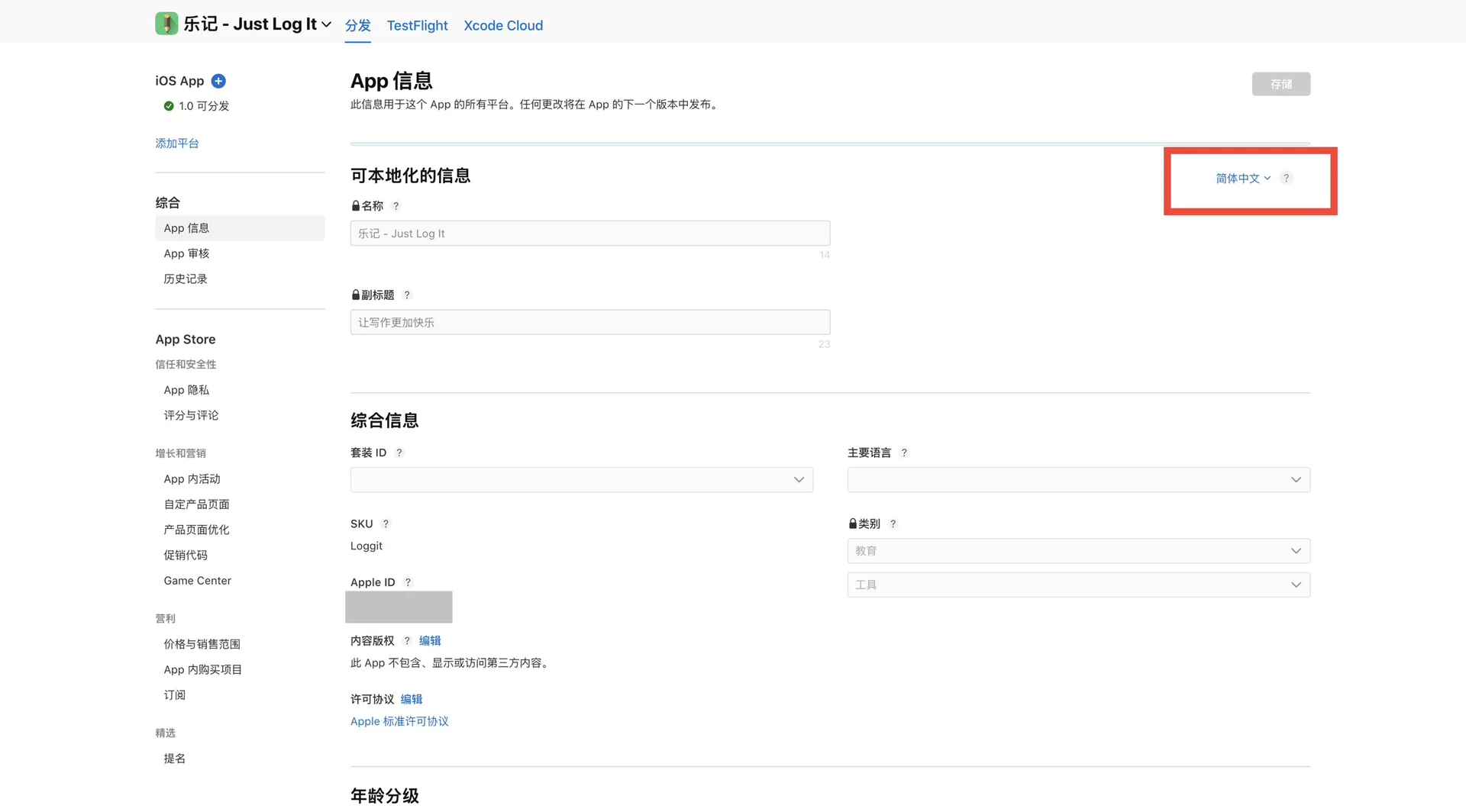Select App 隐私 in the sidebar
The height and width of the screenshot is (812, 1466).
pyautogui.click(x=186, y=389)
